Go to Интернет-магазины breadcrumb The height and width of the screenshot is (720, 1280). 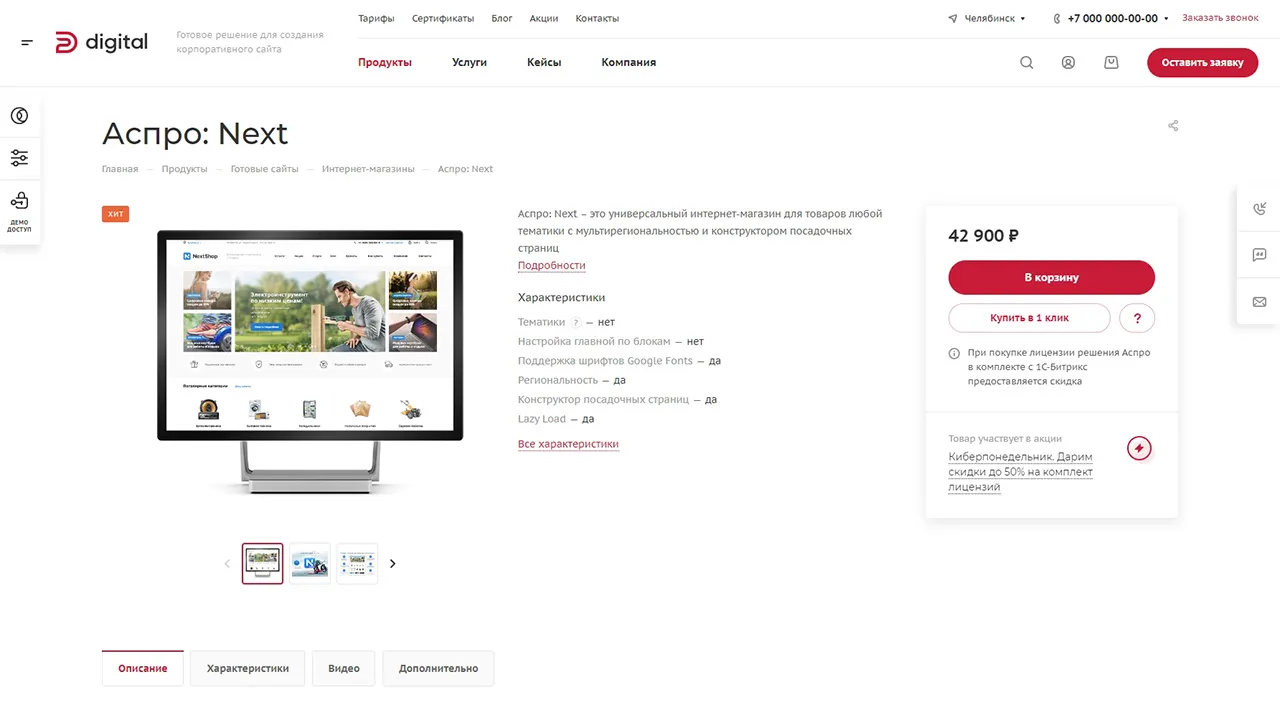pos(368,169)
